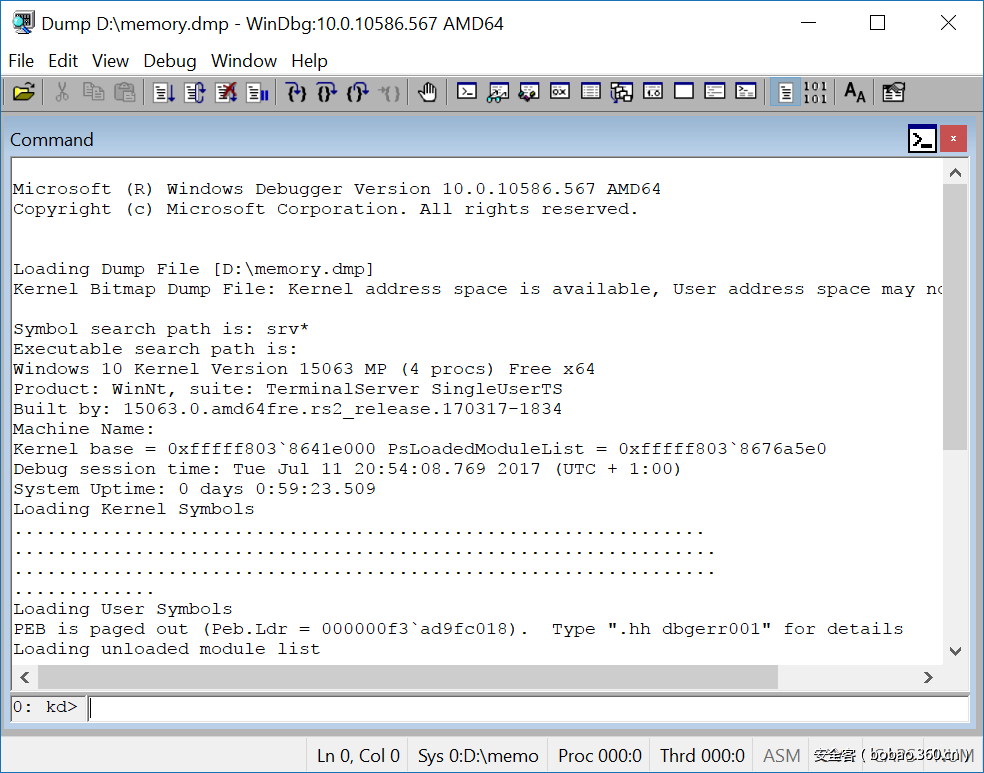Click the 'Loading unloaded module list' line

166,649
